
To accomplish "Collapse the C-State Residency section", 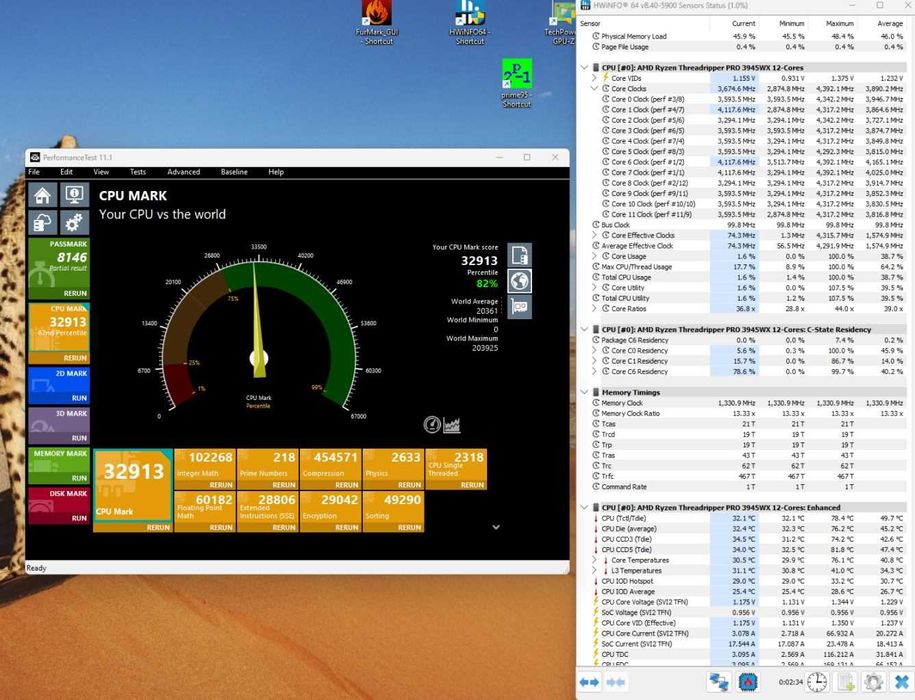I will [x=585, y=330].
